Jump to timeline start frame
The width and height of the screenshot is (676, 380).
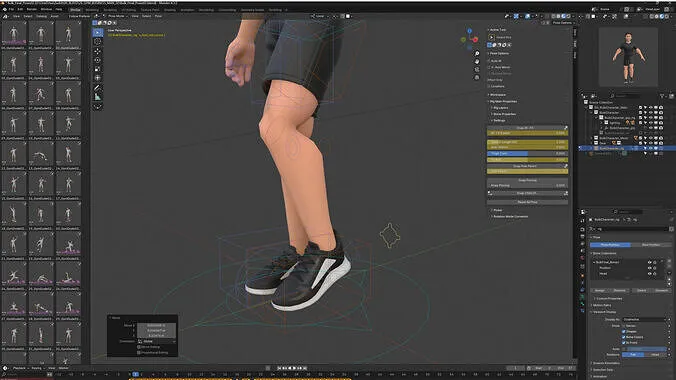279,368
